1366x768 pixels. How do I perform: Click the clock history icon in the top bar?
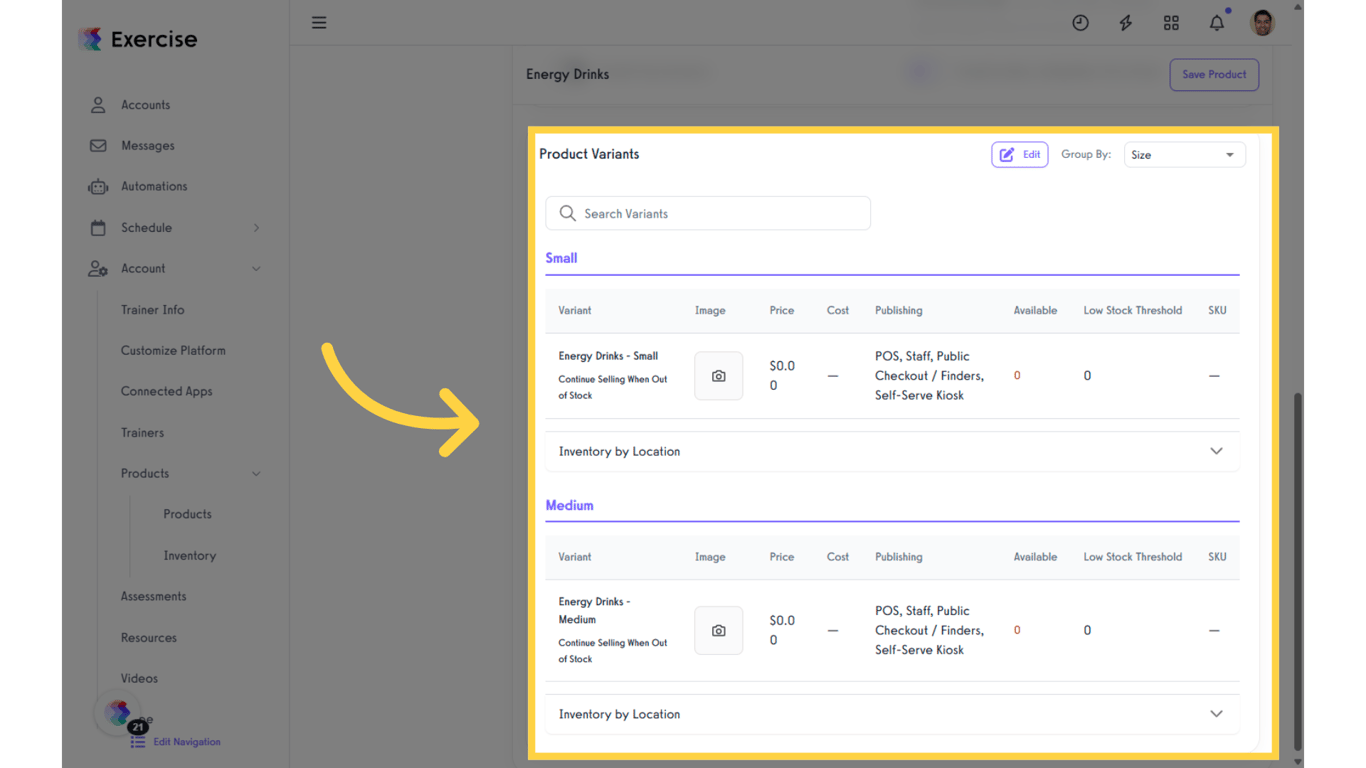coord(1080,22)
